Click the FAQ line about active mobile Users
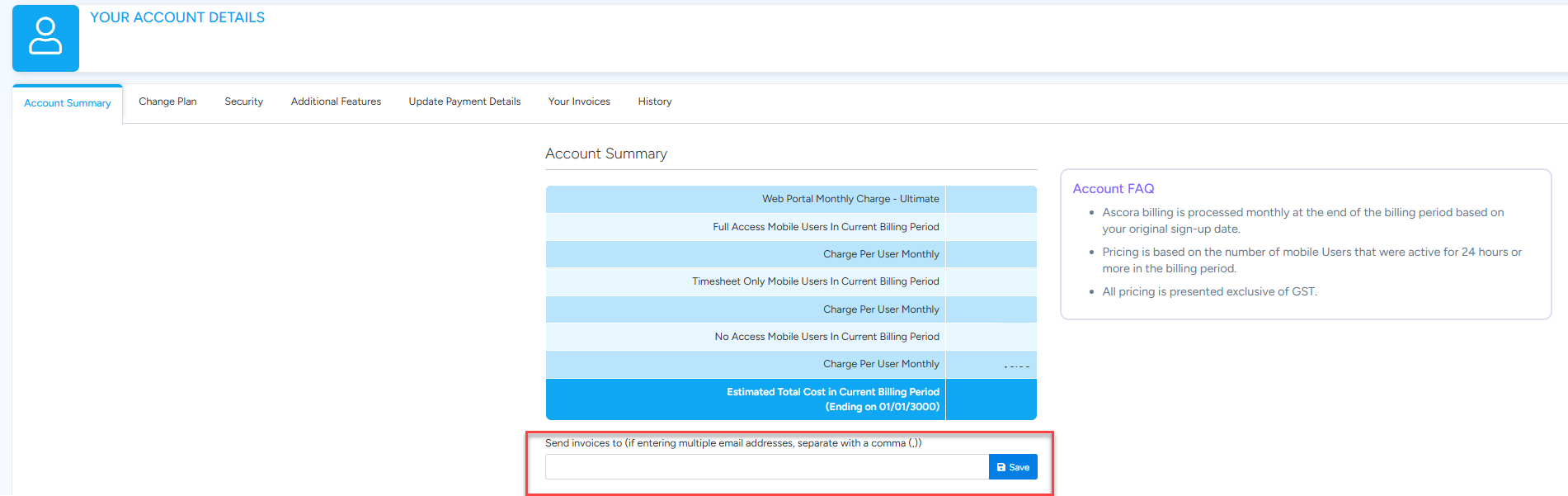Screen dimensions: 1568x496 [x=1311, y=260]
